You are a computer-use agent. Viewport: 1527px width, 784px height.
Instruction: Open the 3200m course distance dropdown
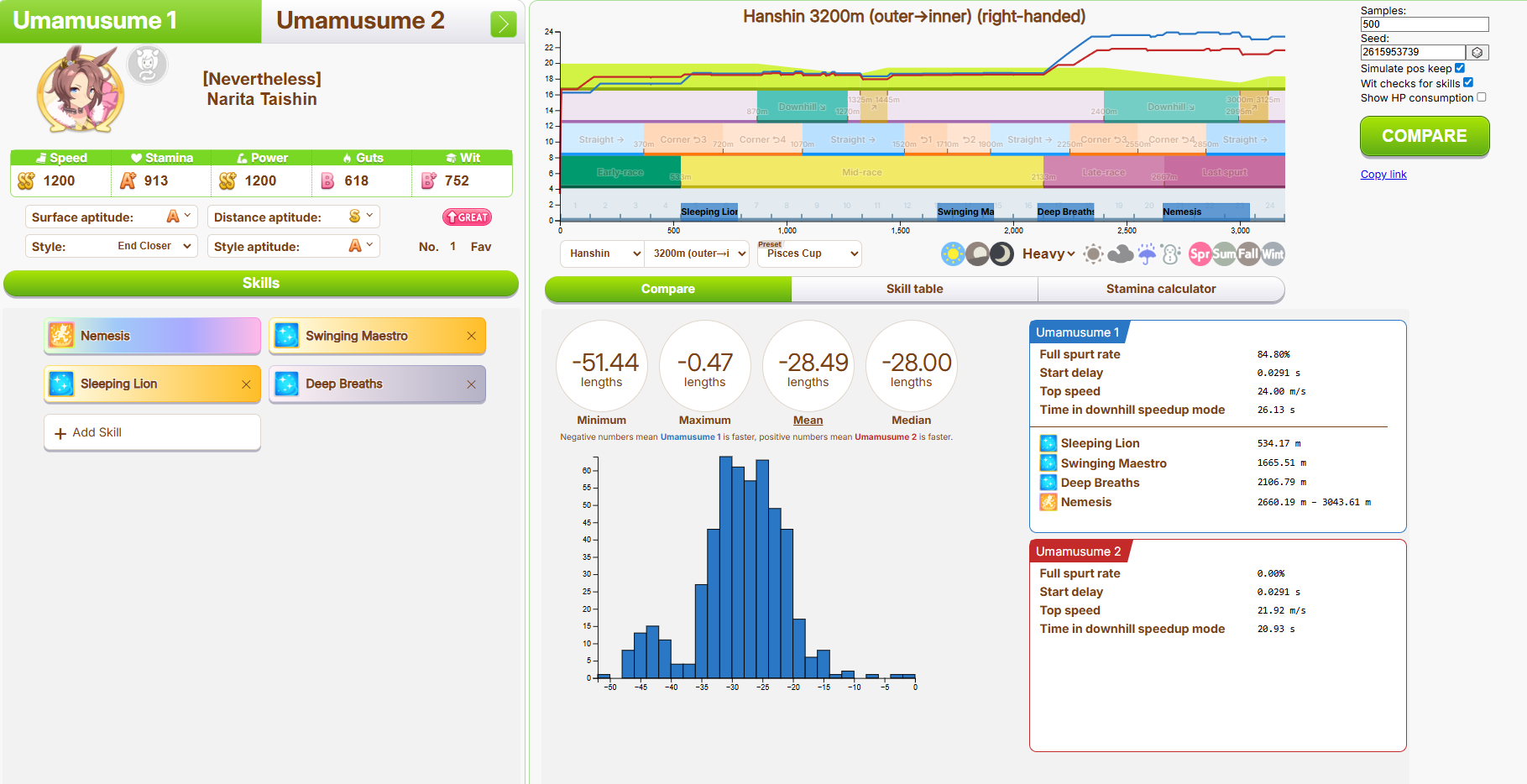[x=697, y=253]
